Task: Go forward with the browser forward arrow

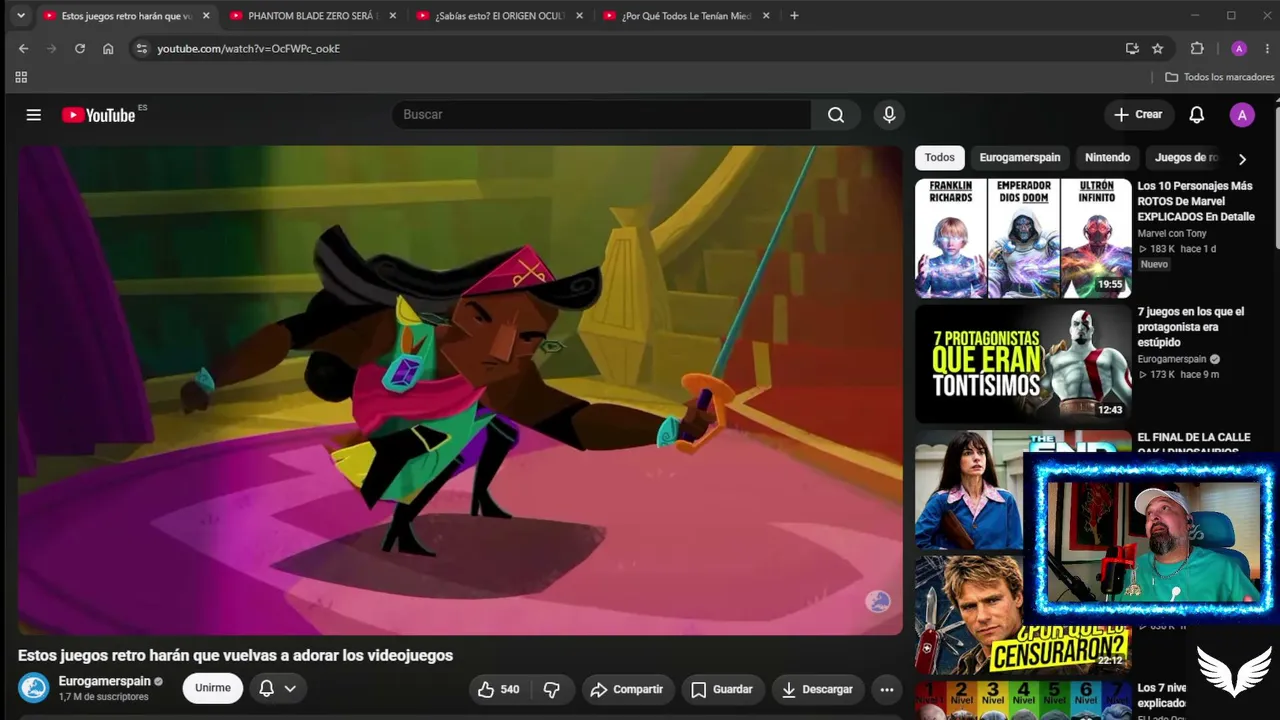Action: (52, 48)
